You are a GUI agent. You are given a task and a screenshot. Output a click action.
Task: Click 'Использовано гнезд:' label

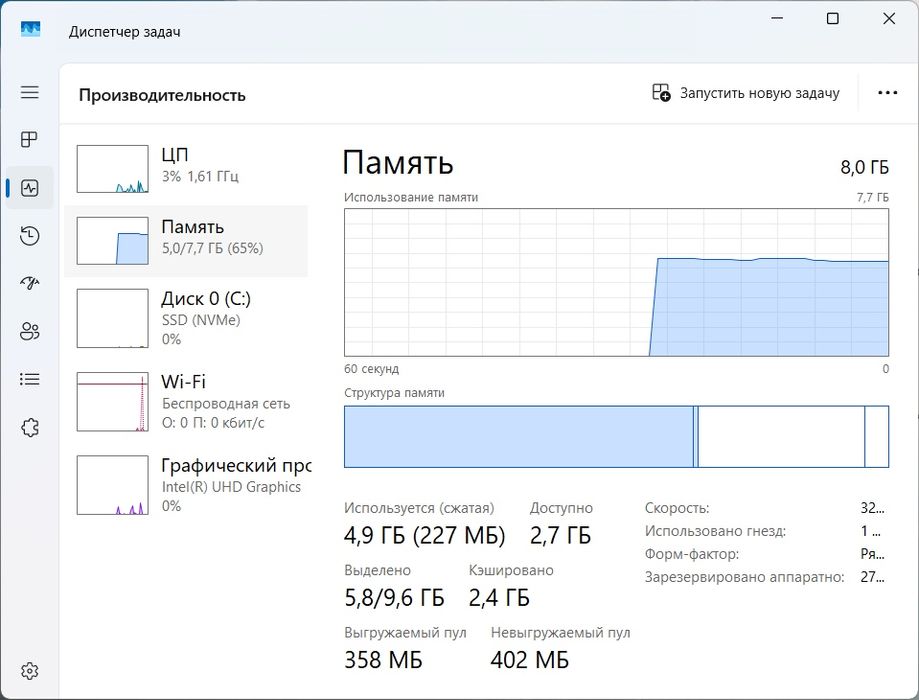716,531
